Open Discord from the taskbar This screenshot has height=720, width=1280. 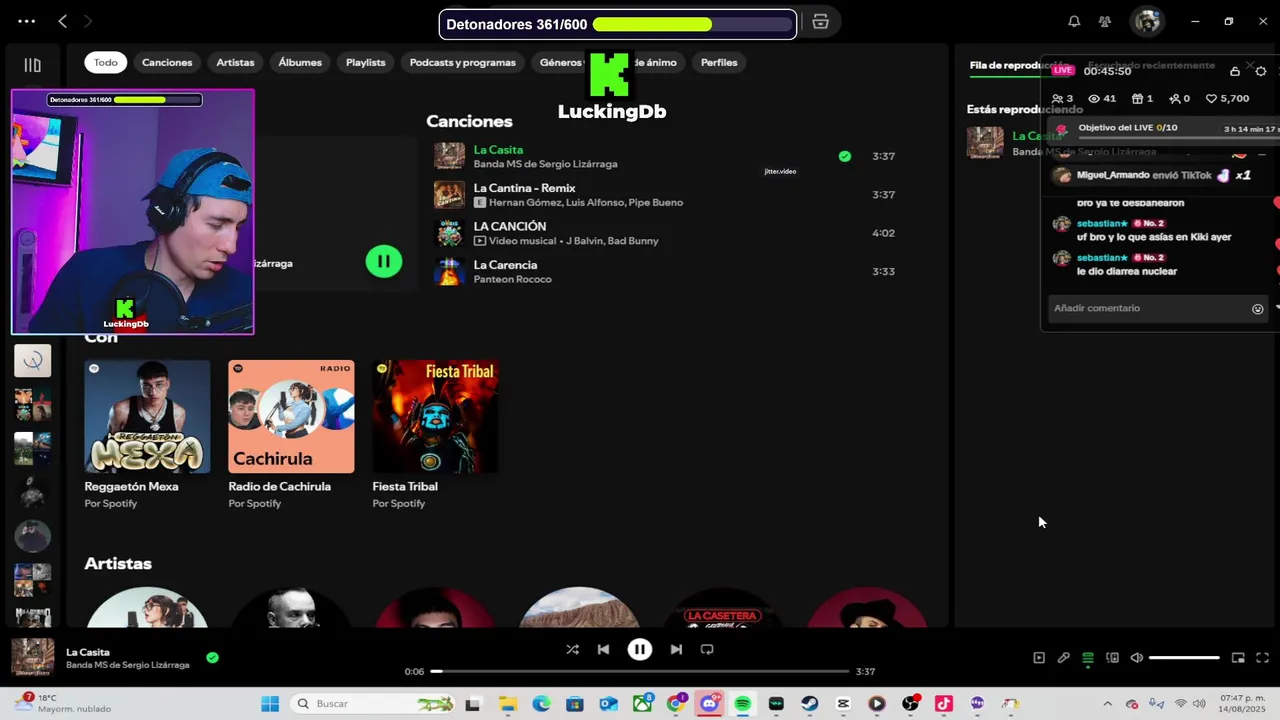click(709, 704)
